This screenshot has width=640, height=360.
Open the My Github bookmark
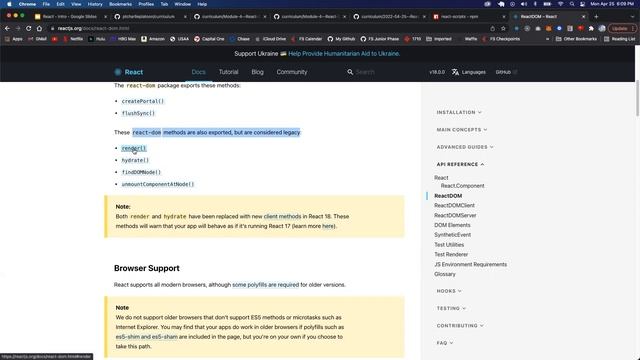[x=341, y=39]
